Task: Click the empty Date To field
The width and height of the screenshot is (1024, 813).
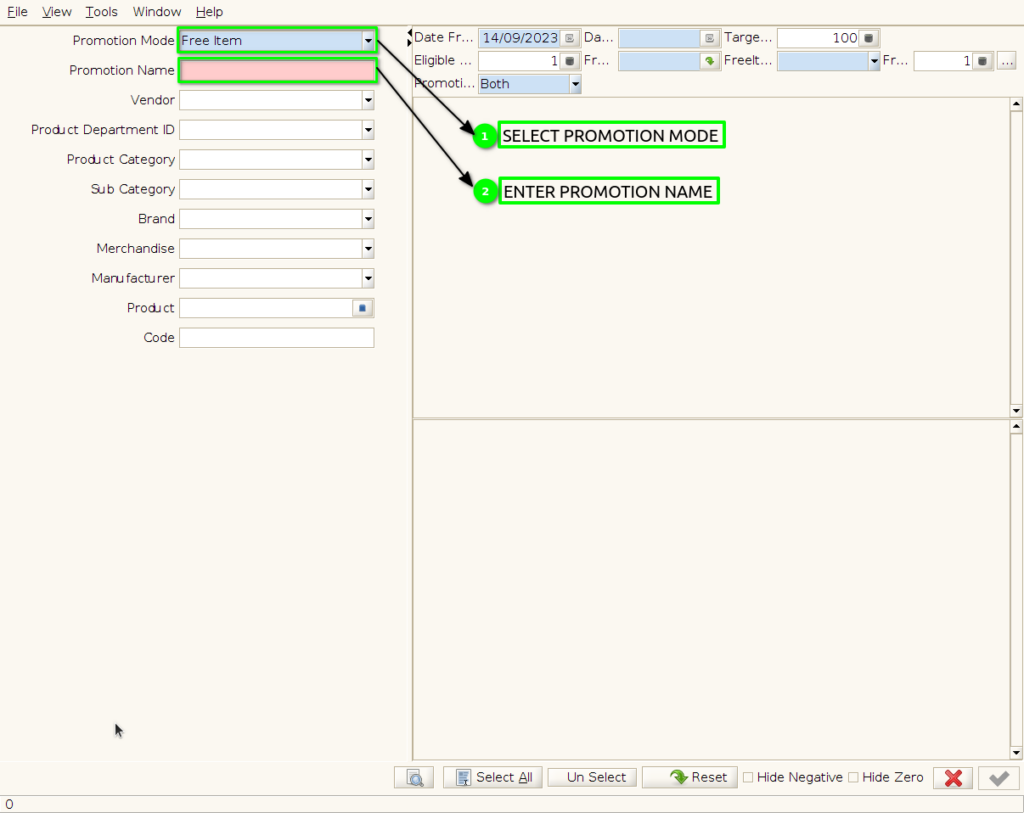Action: click(660, 39)
